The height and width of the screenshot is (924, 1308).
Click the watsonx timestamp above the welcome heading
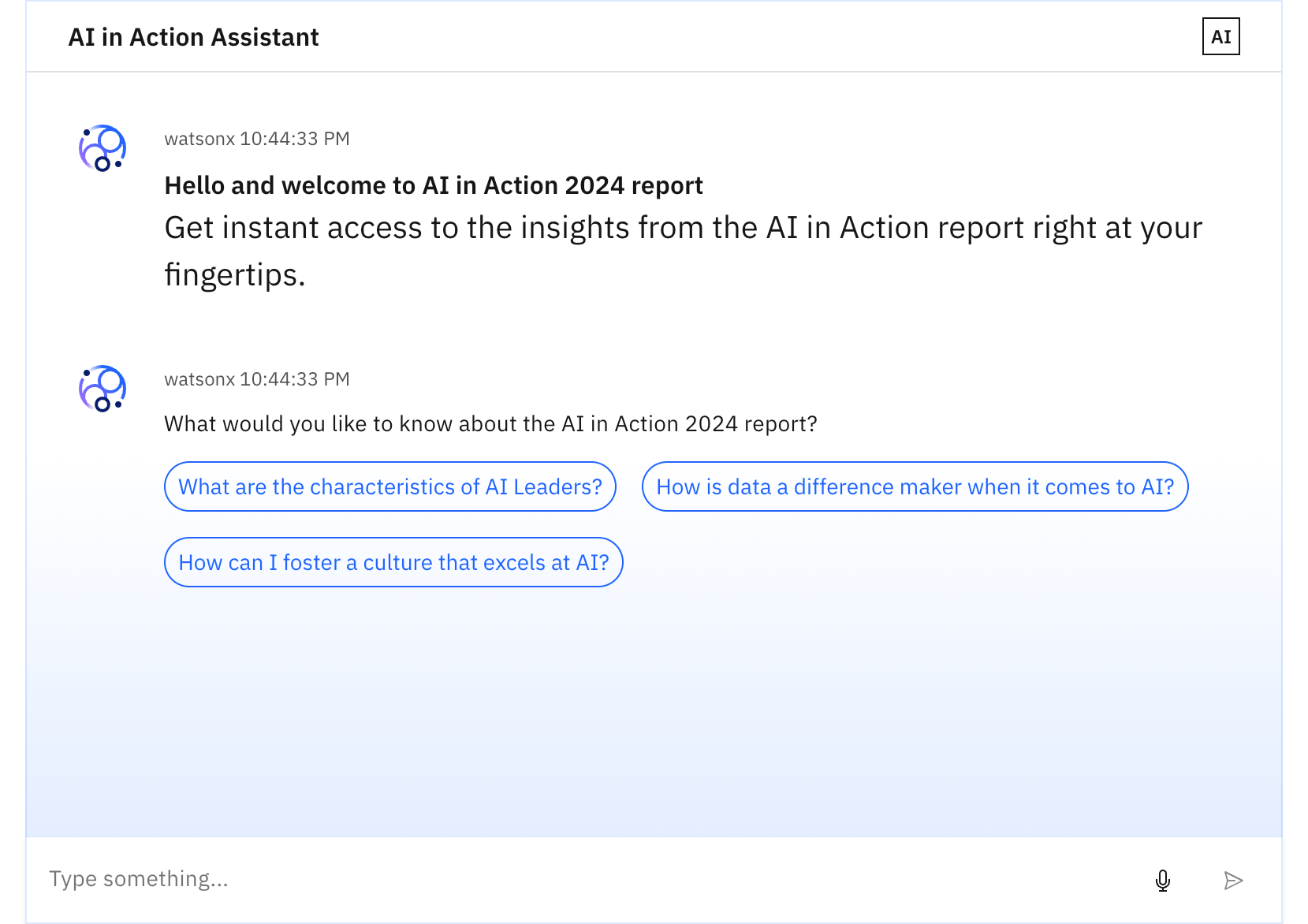pos(257,139)
